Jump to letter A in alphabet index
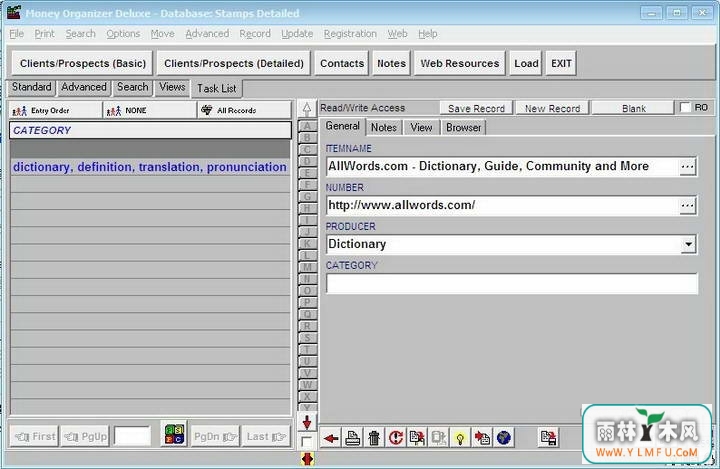720x469 pixels. pos(307,126)
